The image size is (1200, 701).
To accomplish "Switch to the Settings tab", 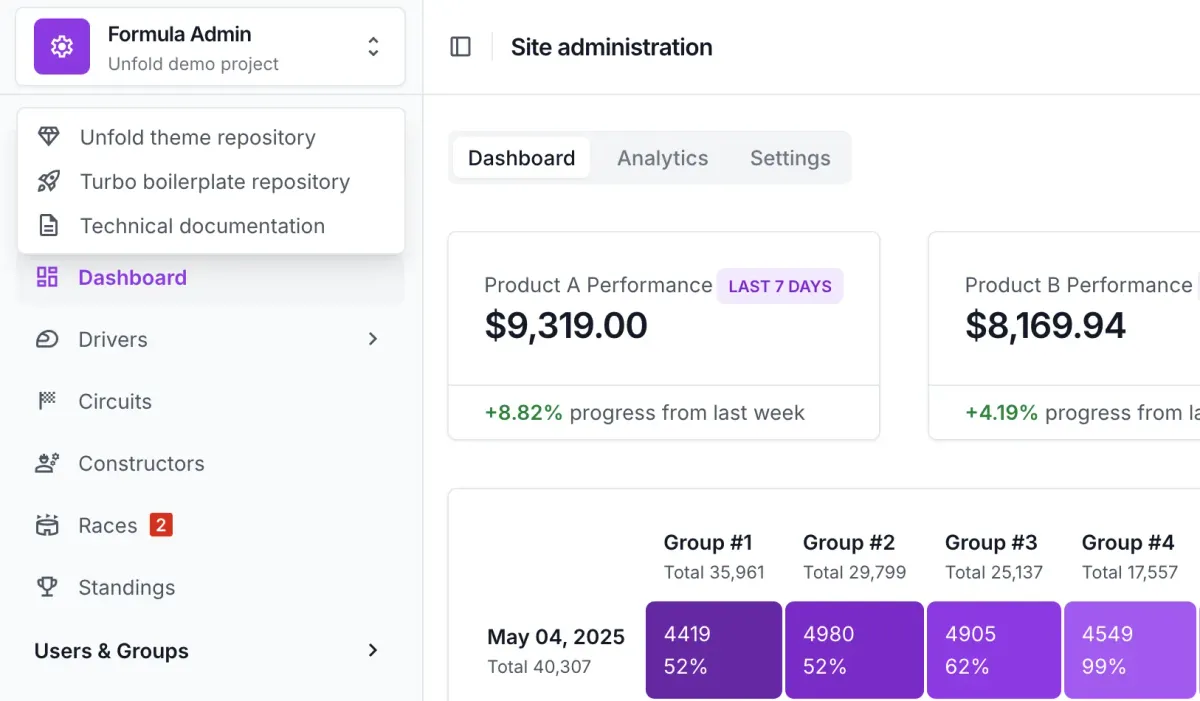I will [x=790, y=158].
